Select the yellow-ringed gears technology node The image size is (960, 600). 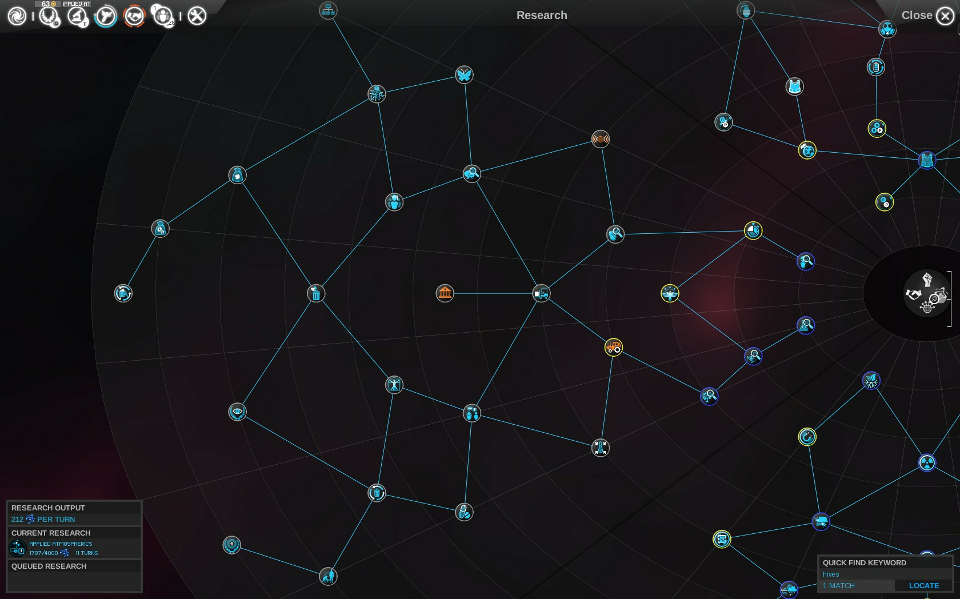point(877,129)
